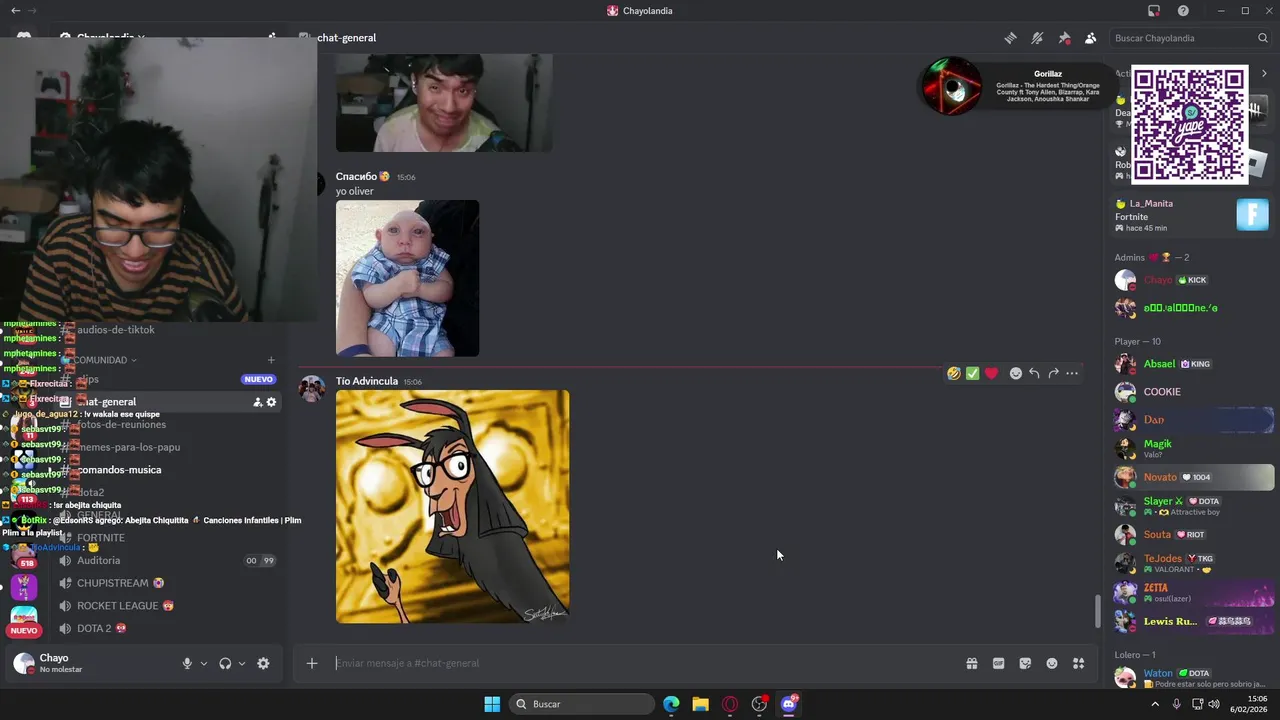Open the baby photo under 'yo oliver'

[x=407, y=278]
